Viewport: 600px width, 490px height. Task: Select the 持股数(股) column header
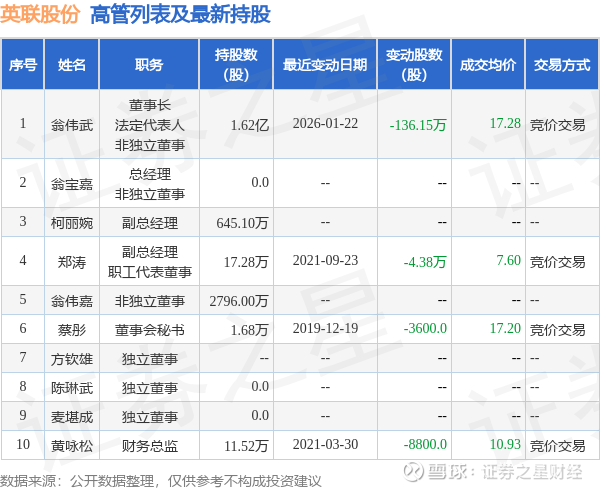(x=236, y=65)
